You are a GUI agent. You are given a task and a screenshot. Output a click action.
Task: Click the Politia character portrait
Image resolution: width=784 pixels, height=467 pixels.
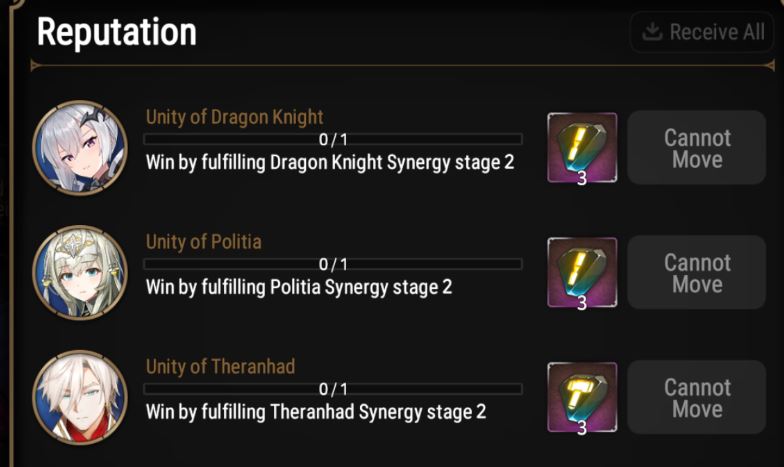(x=80, y=272)
